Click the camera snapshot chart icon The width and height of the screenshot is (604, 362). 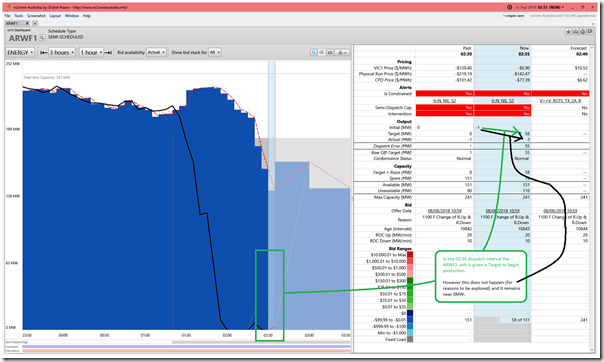(x=330, y=52)
